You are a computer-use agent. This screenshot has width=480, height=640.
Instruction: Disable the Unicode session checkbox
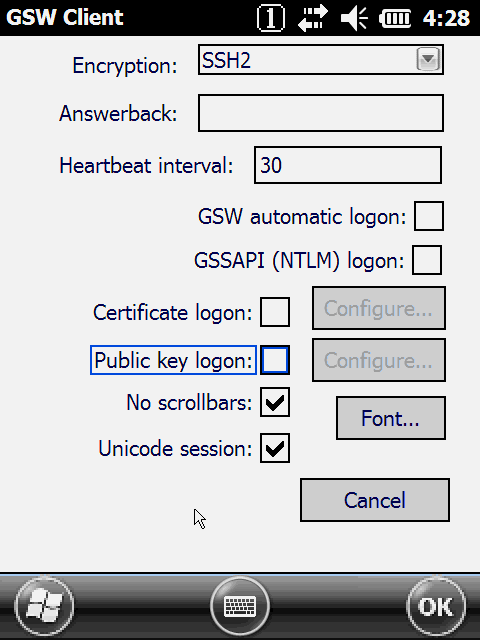coord(275,448)
